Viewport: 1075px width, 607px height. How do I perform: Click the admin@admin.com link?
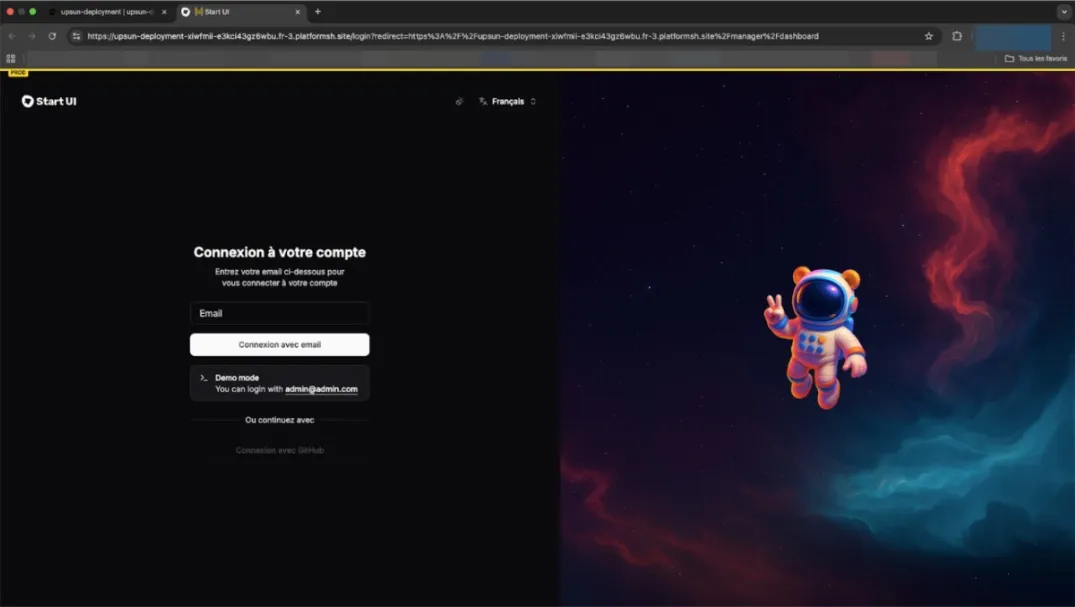coord(320,389)
